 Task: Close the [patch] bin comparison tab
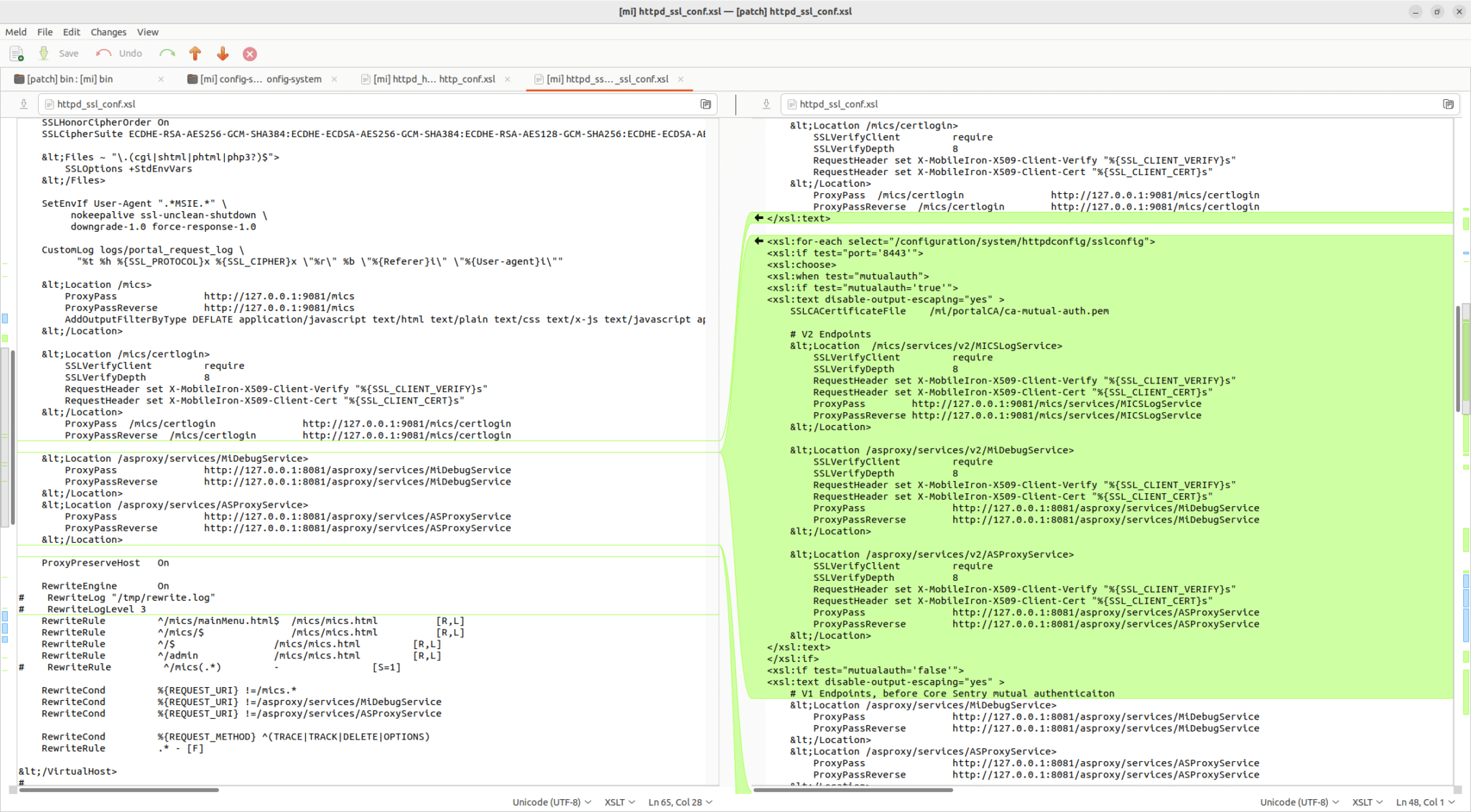(x=161, y=79)
